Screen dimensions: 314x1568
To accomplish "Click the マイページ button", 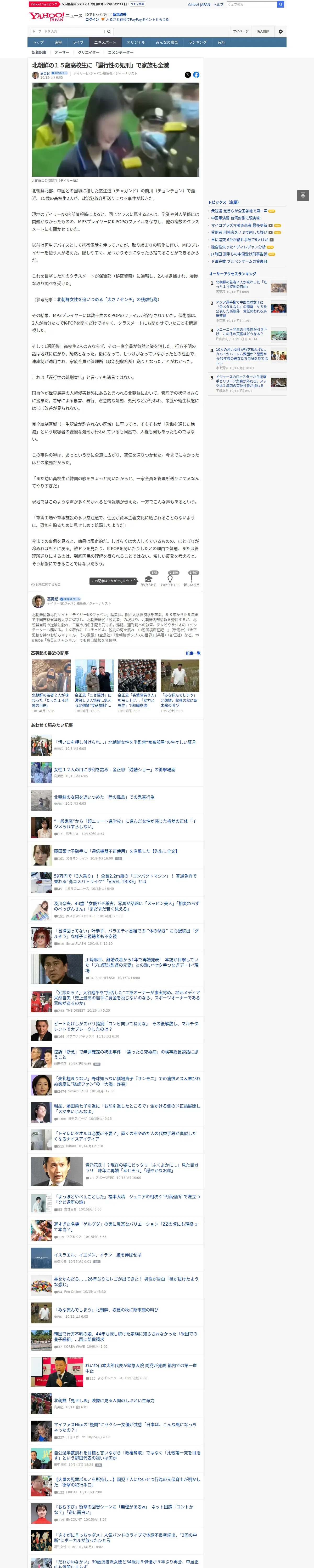I will point(240,32).
